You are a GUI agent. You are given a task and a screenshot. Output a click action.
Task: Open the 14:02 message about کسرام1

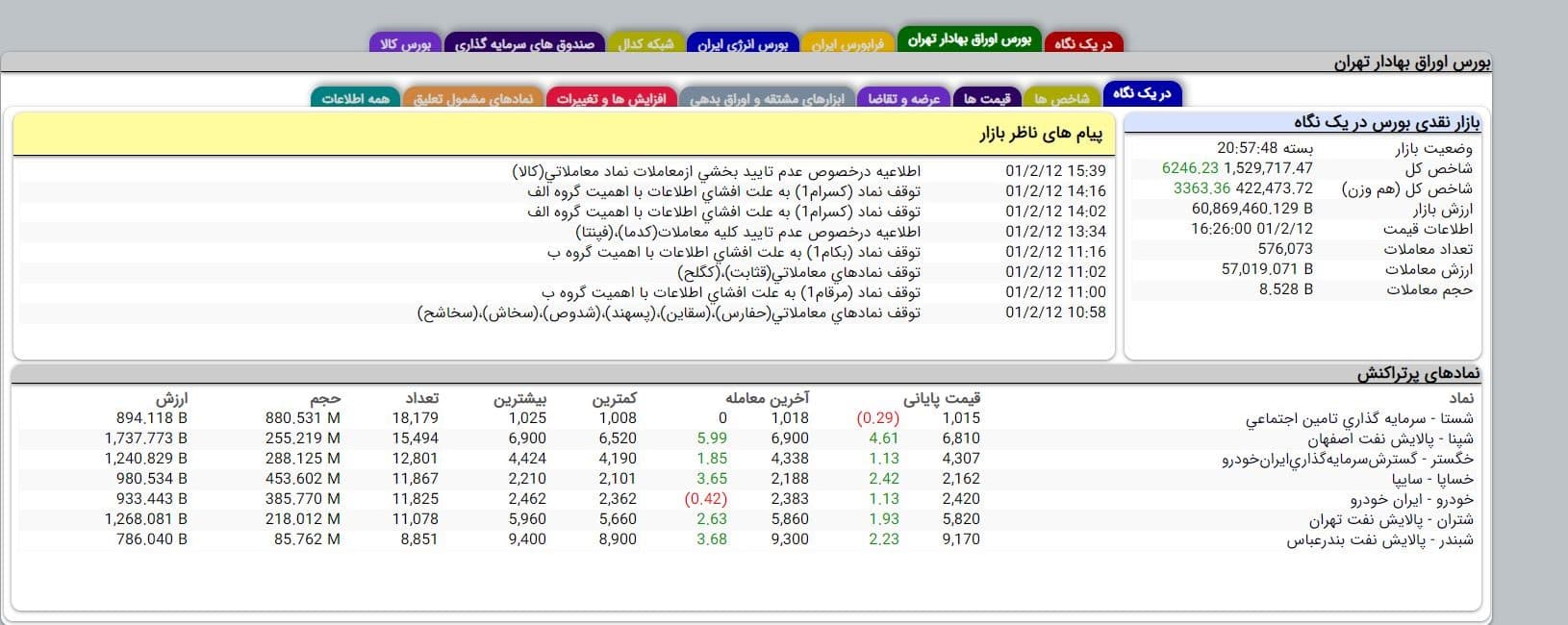[x=723, y=212]
